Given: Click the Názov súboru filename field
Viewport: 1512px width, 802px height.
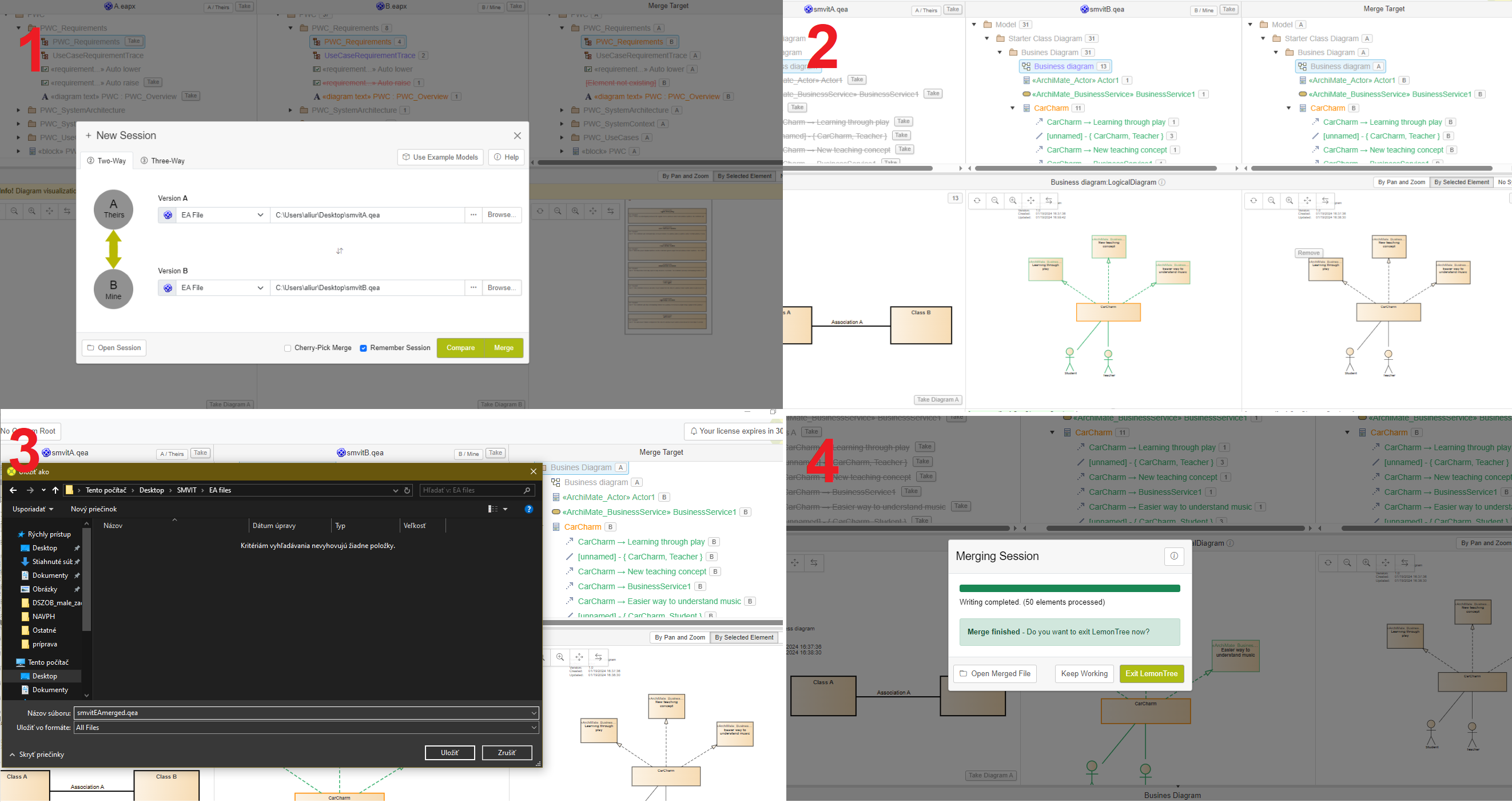Looking at the screenshot, I should click(307, 713).
